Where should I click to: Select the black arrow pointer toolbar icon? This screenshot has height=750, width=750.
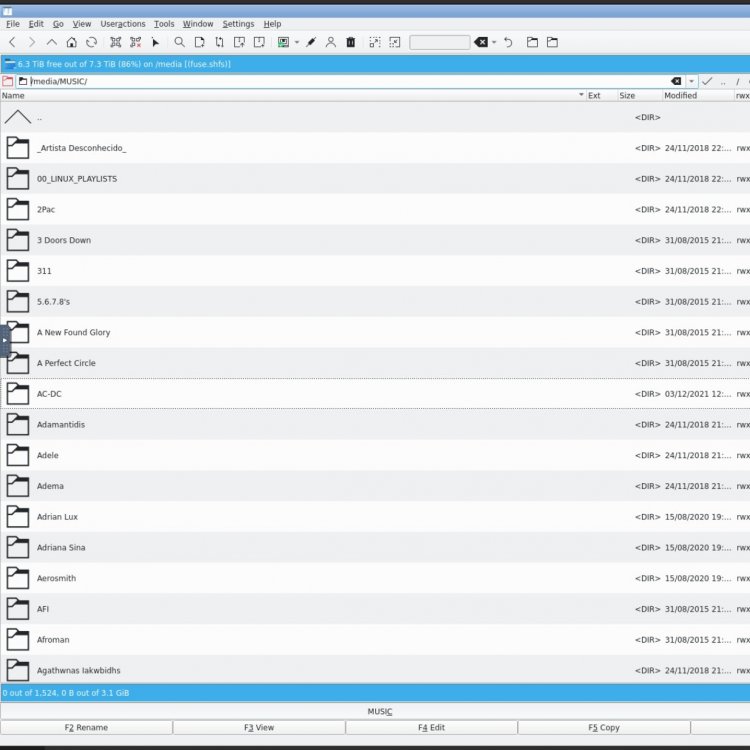[x=155, y=43]
